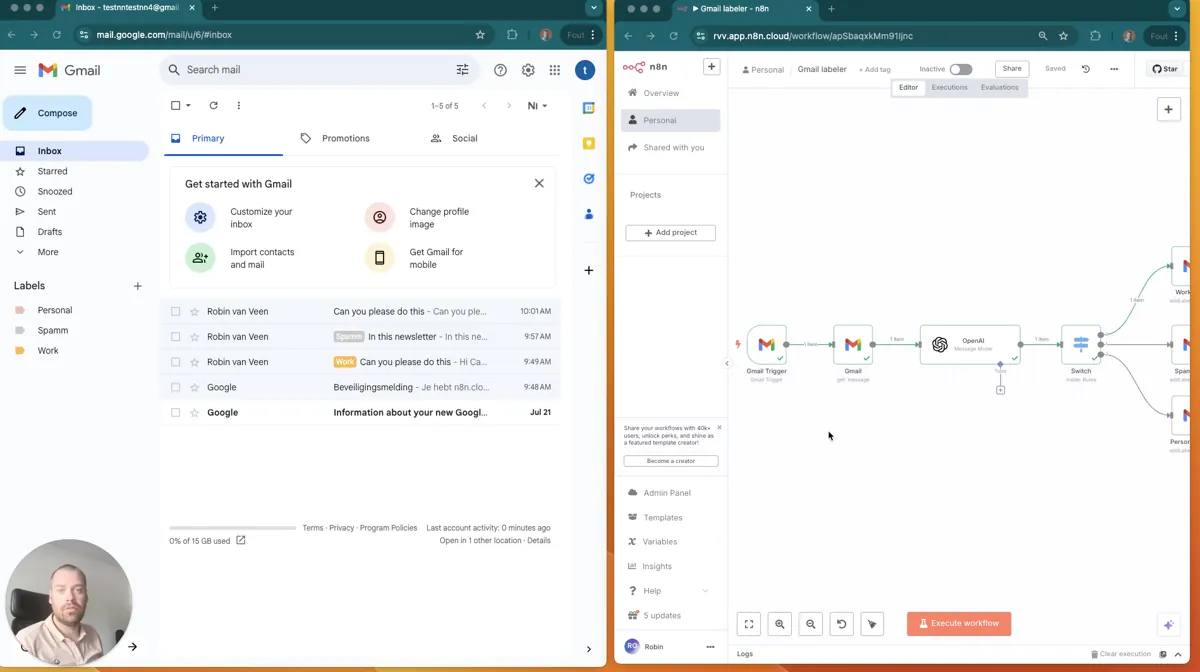Screen dimensions: 1200x672
Task: Click the account activity Details link
Action: click(539, 541)
